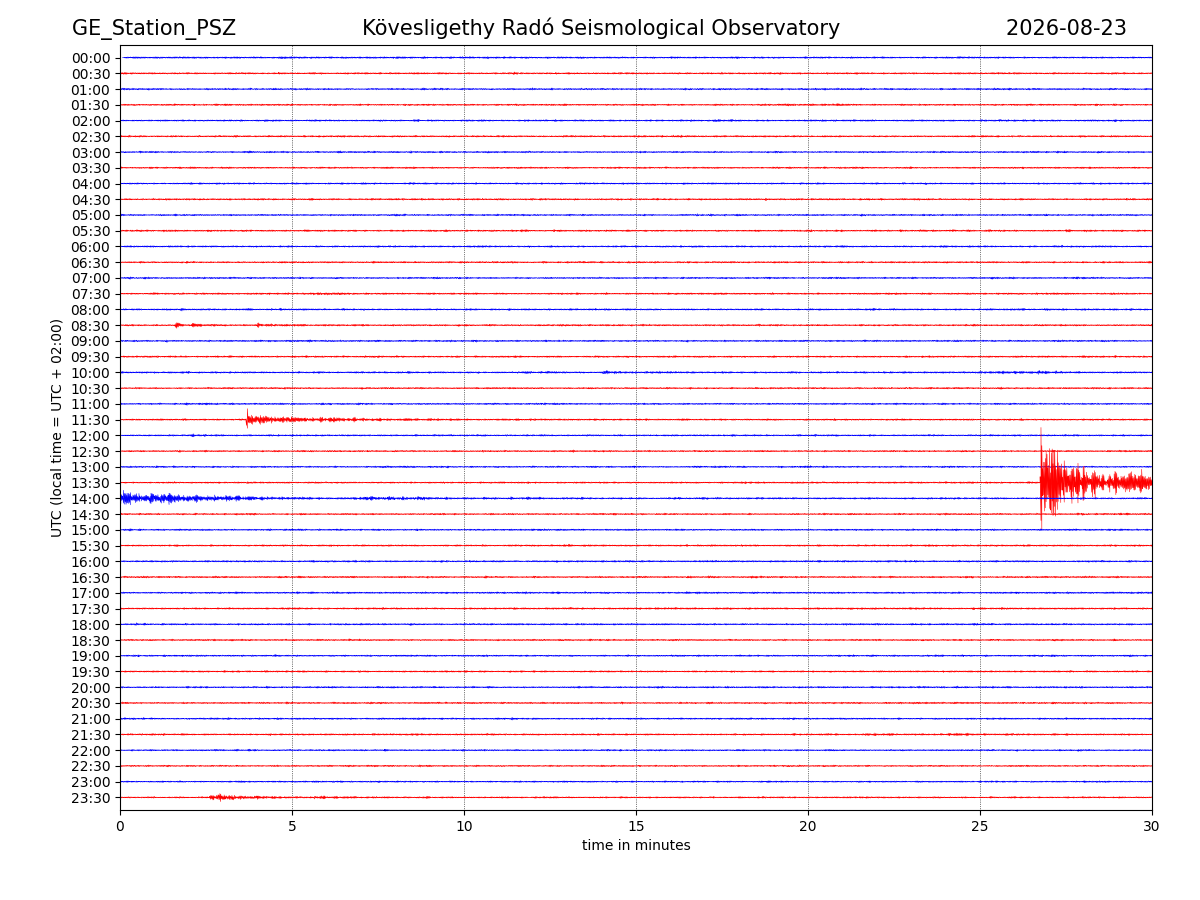Click the red event onset on the 11:30 trace
The image size is (1200, 900).
[247, 419]
